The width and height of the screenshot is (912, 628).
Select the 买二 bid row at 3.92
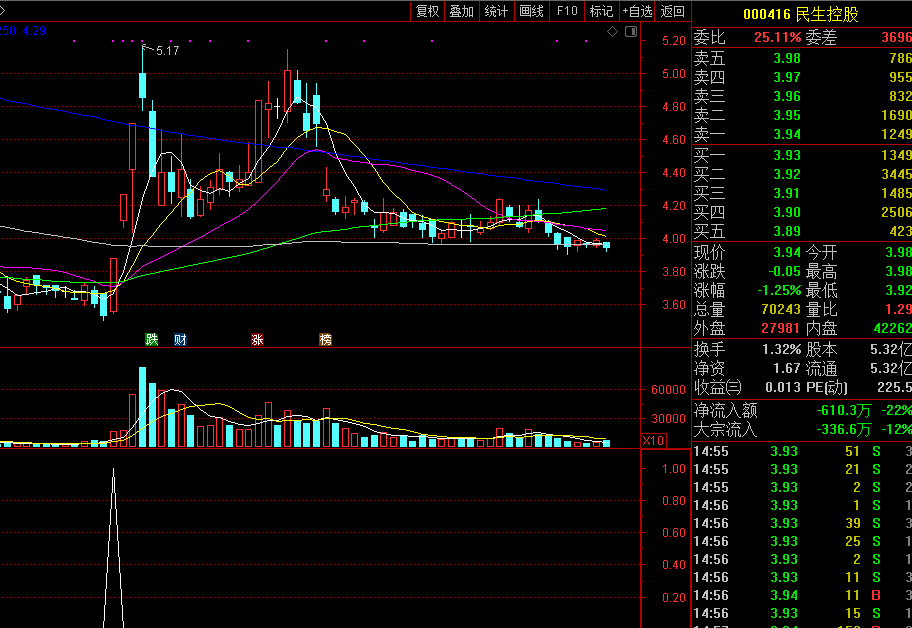click(x=802, y=174)
